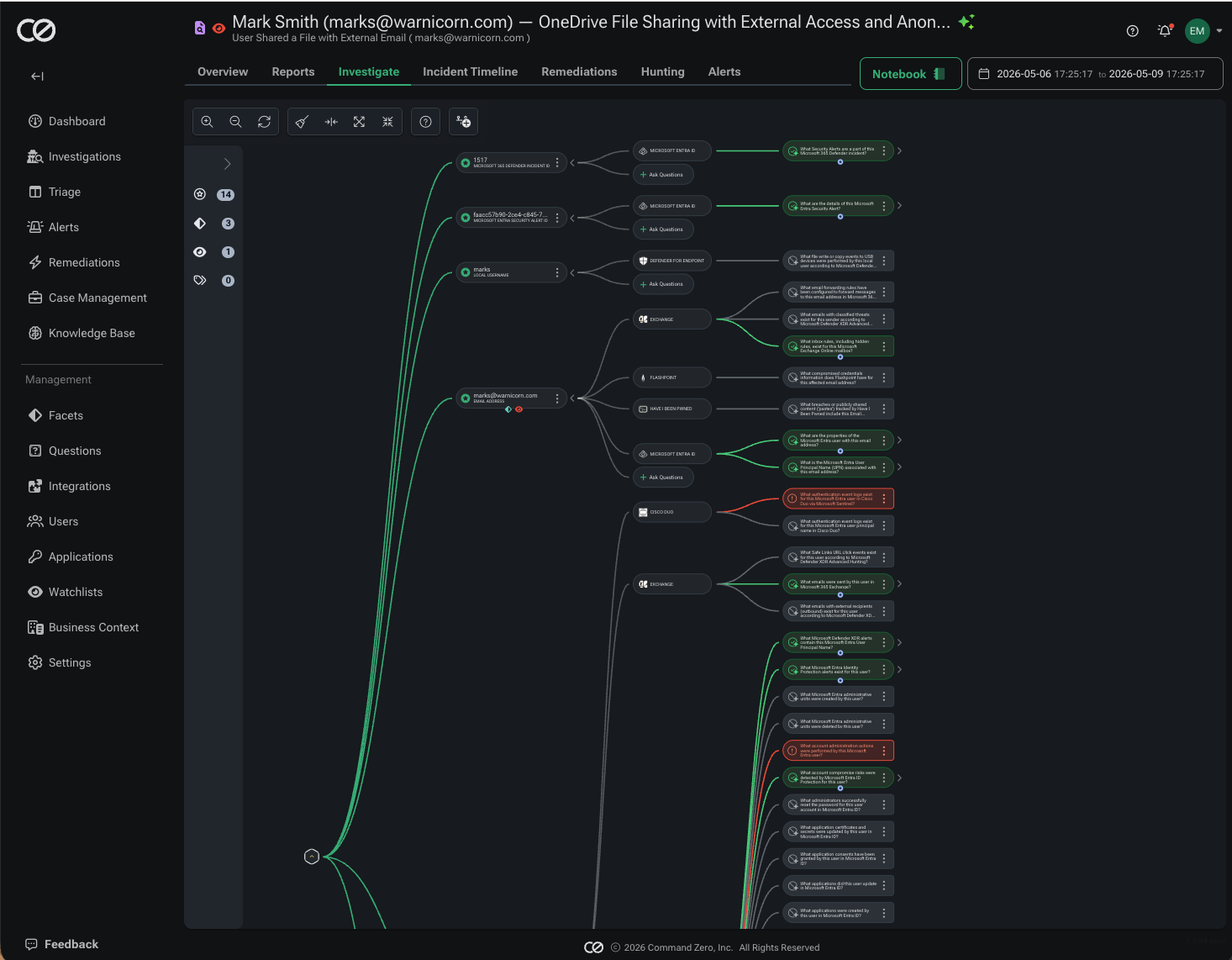Send Feedback via the bottom-left link

tap(62, 945)
